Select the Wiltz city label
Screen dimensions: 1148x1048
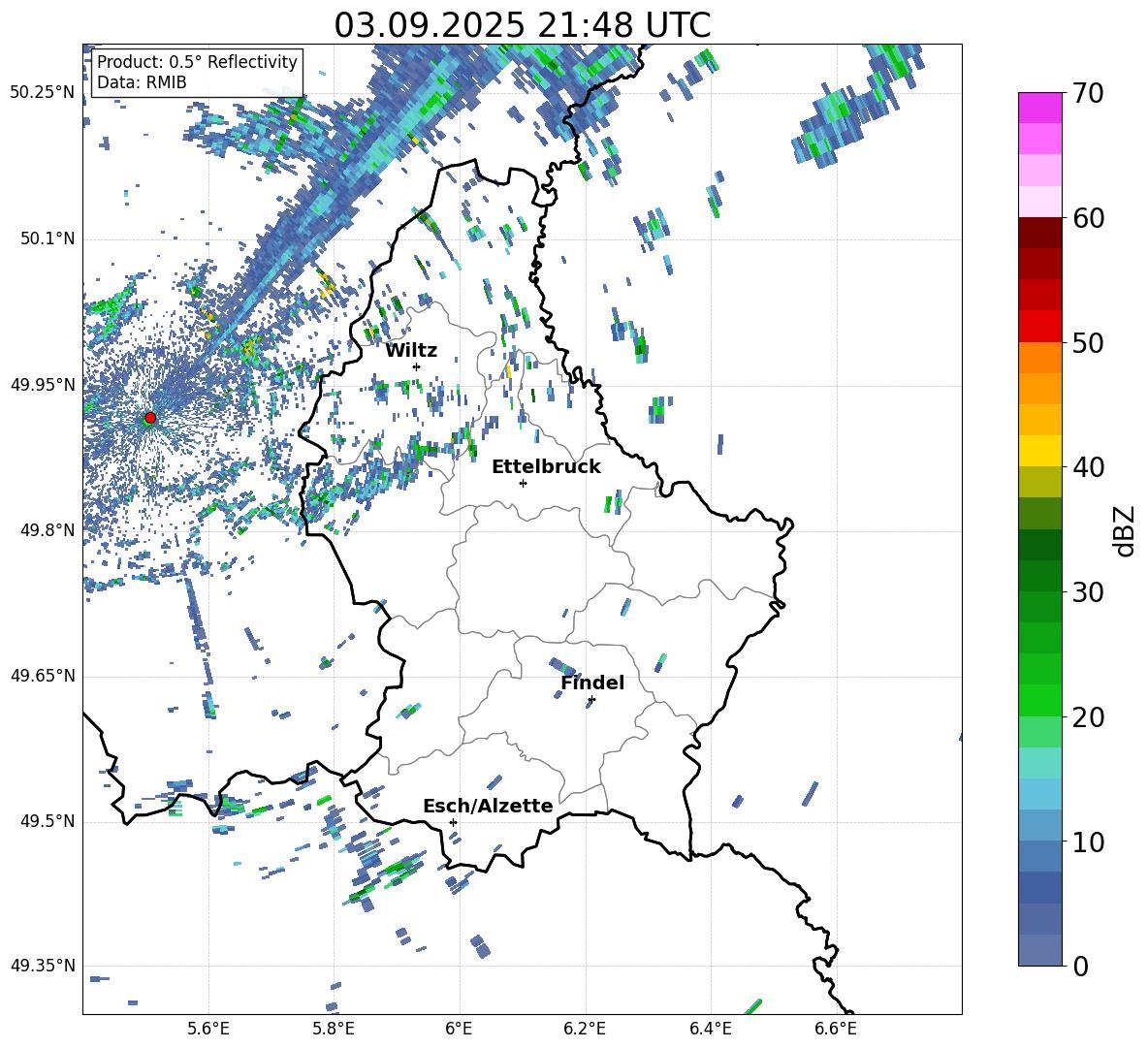pyautogui.click(x=411, y=351)
